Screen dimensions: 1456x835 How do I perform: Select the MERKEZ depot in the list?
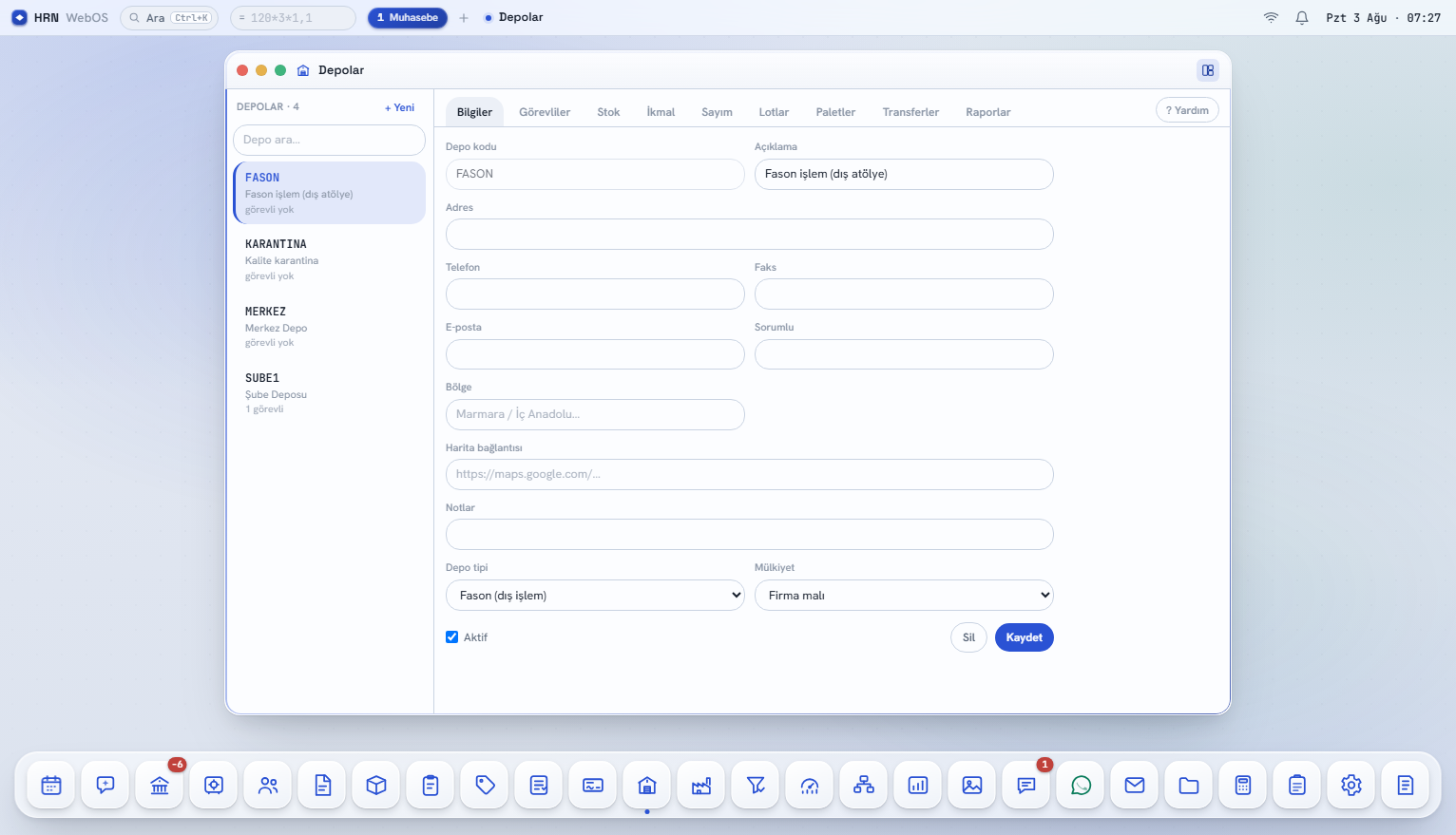point(329,326)
